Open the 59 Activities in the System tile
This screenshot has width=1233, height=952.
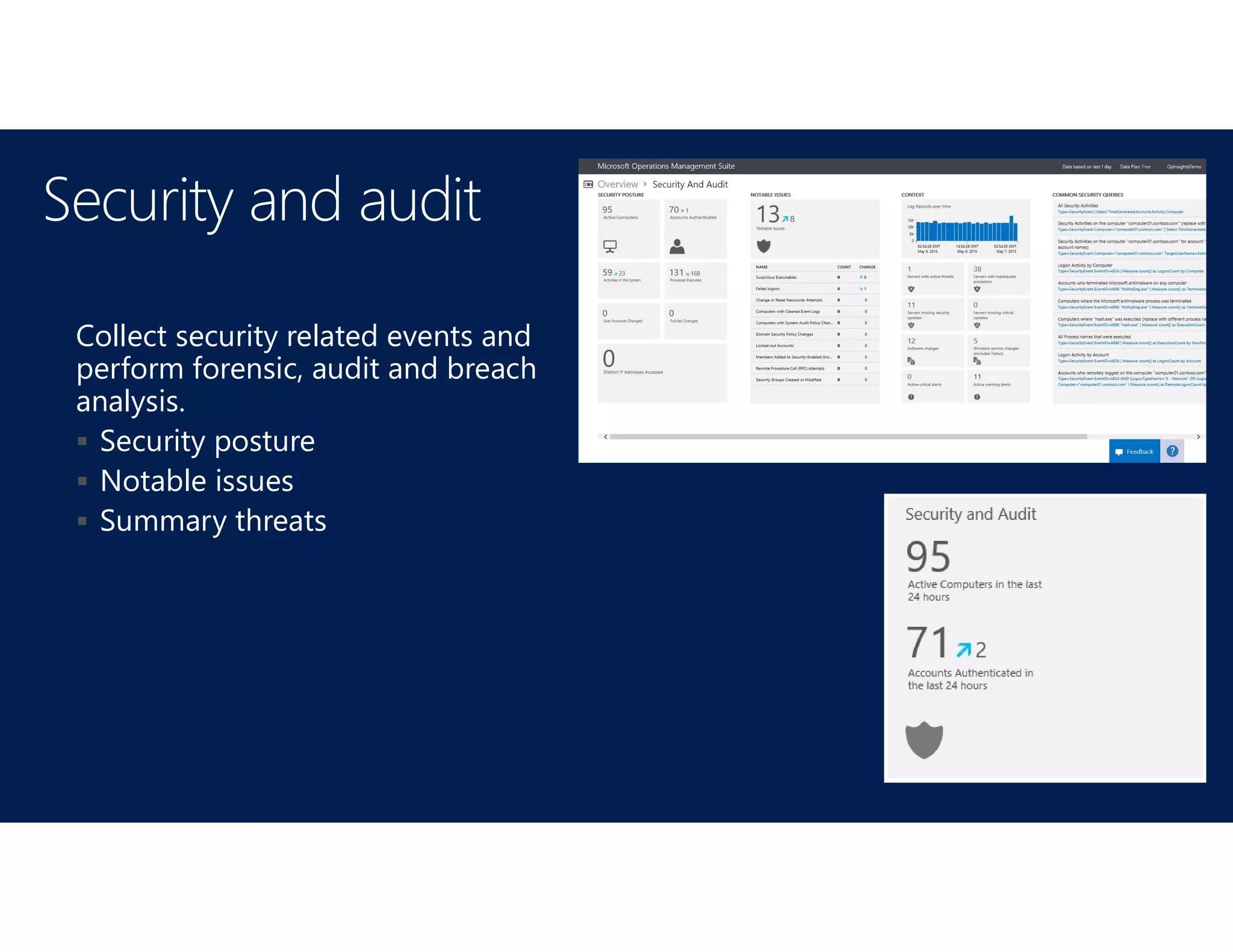629,280
